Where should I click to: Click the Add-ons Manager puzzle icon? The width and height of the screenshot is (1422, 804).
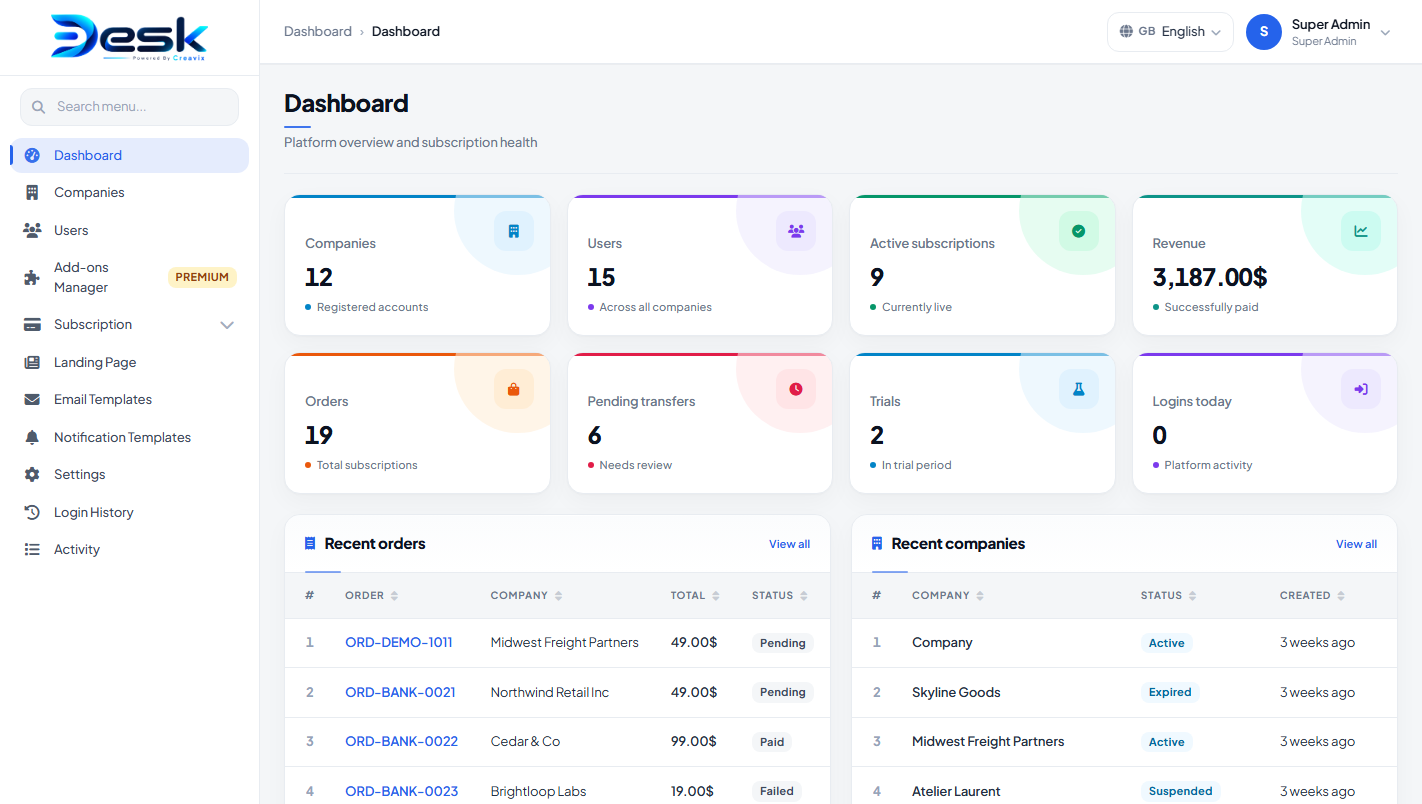32,278
